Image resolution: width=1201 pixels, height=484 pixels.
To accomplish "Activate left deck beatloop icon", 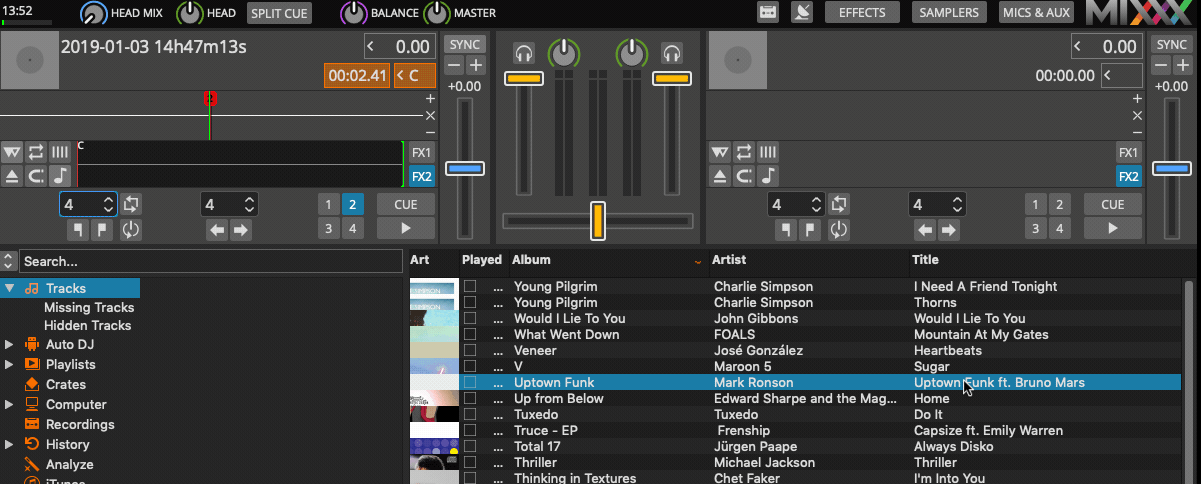I will [131, 204].
